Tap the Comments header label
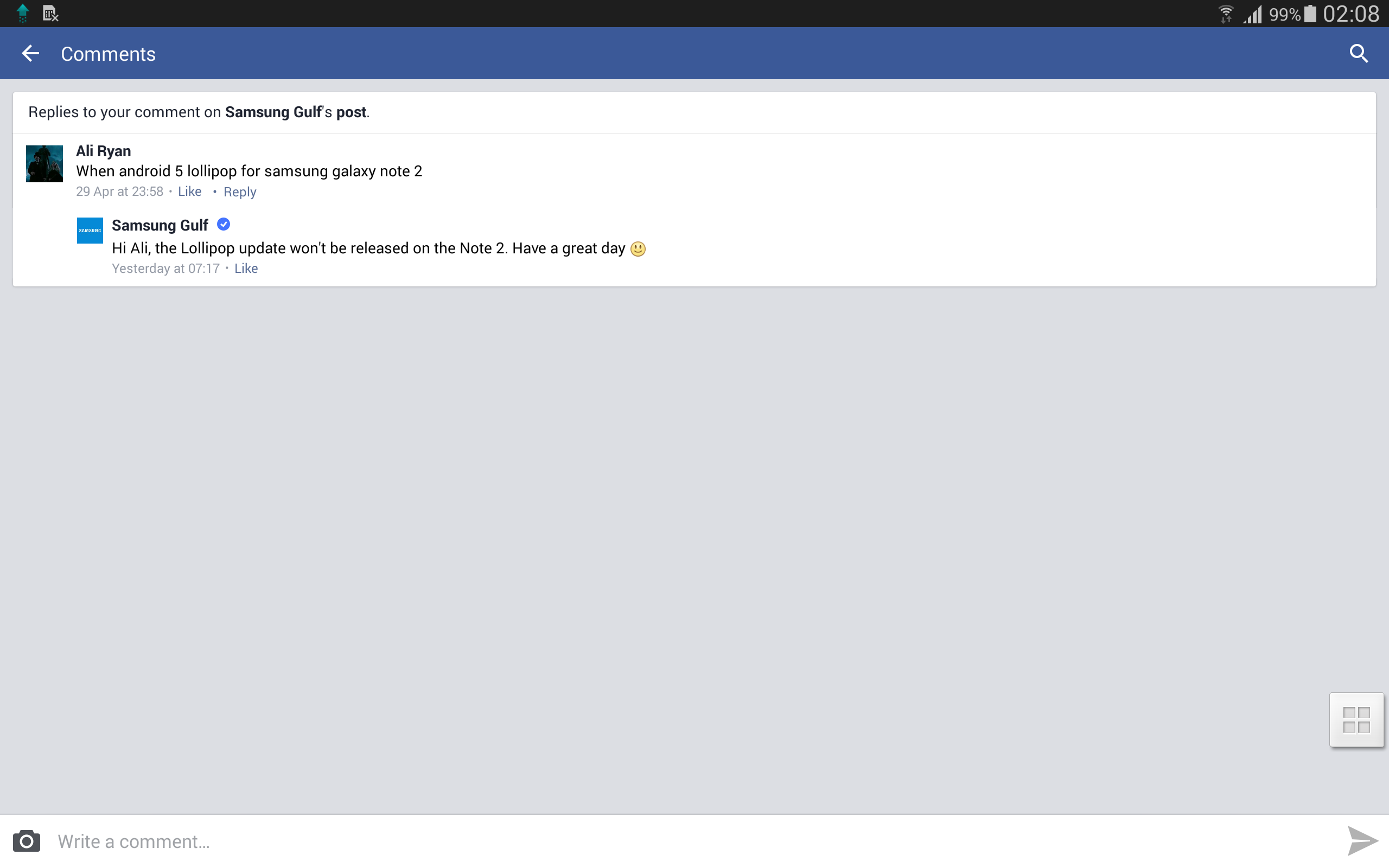 pos(108,53)
